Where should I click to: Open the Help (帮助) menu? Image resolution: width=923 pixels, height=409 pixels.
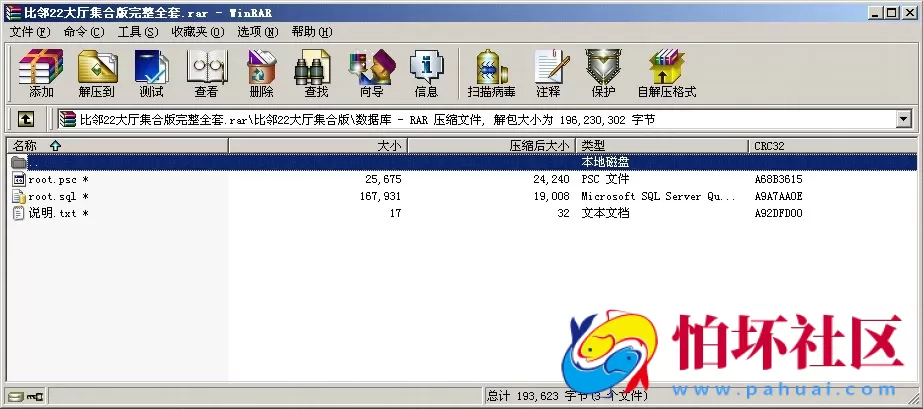(311, 32)
